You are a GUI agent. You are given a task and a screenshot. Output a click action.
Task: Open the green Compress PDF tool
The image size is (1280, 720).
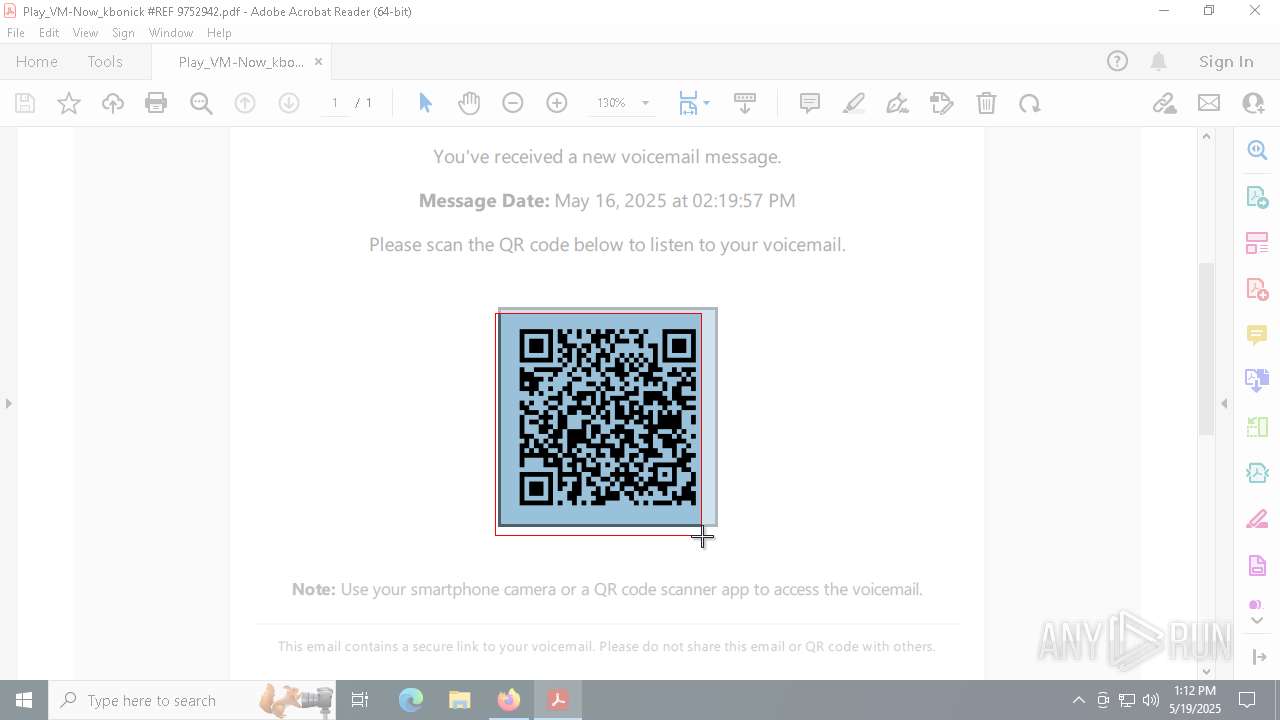pyautogui.click(x=1257, y=427)
